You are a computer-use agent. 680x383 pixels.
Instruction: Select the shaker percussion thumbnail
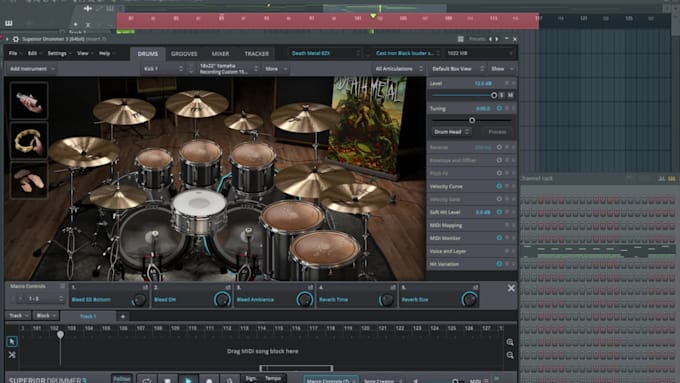coord(29,101)
